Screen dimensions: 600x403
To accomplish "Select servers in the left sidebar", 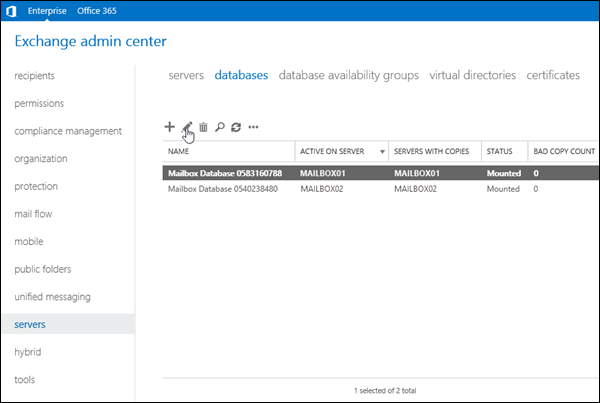I will tap(68, 324).
